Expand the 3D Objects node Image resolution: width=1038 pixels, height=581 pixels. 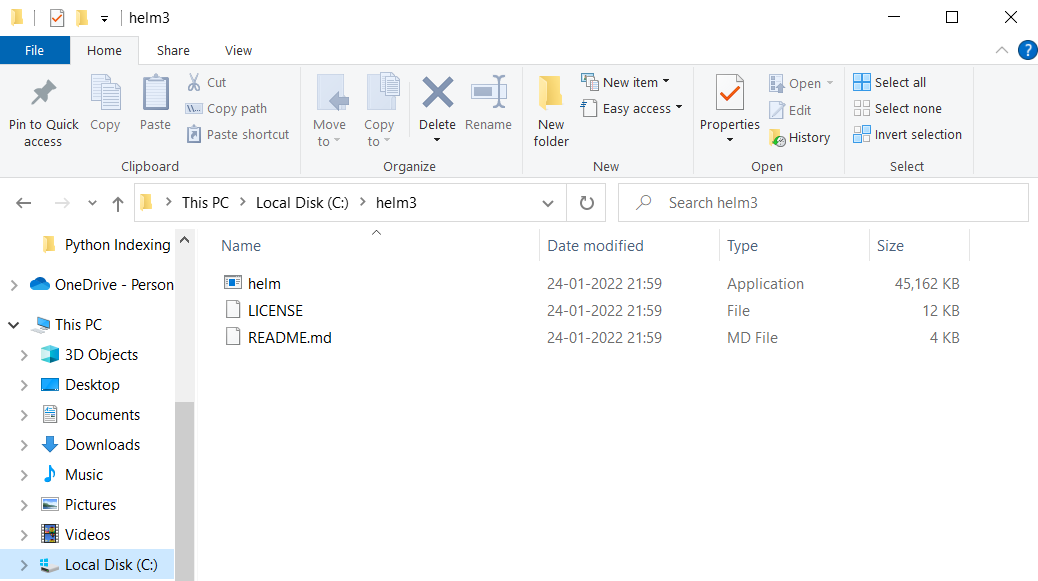pos(24,355)
